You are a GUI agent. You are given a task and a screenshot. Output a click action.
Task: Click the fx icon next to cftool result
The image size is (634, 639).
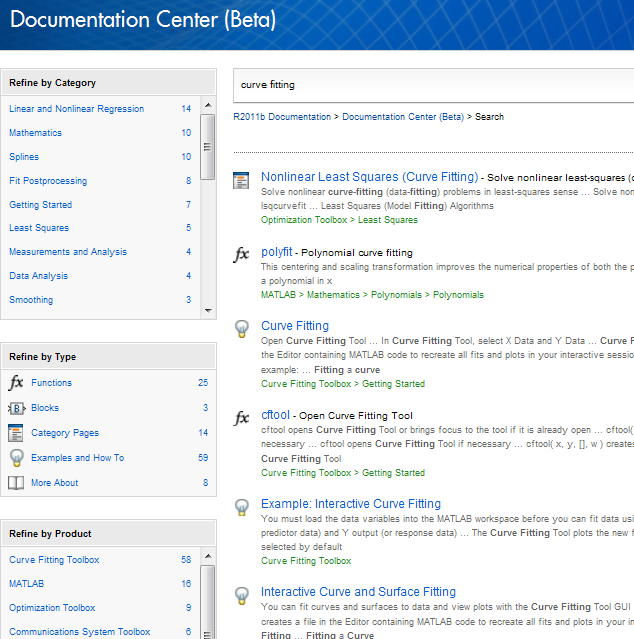[241, 418]
